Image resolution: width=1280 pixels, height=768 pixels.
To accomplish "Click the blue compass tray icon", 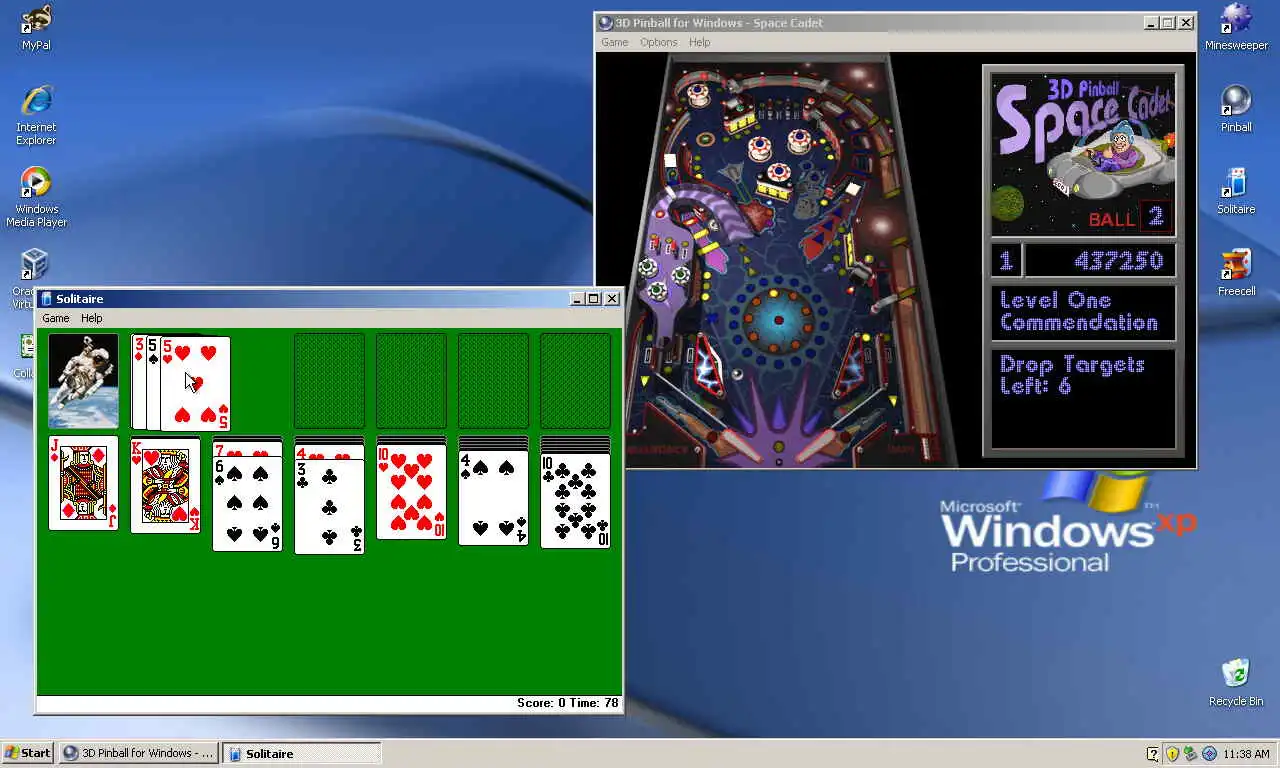I will pos(1209,754).
